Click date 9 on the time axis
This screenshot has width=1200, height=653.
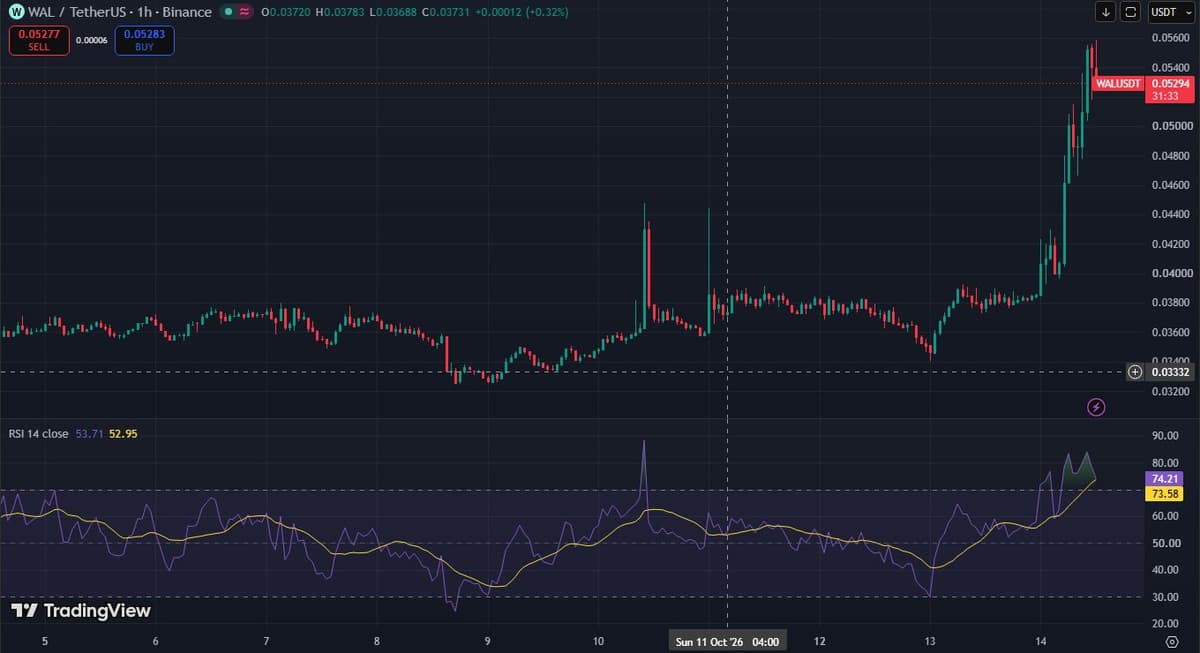tap(487, 641)
